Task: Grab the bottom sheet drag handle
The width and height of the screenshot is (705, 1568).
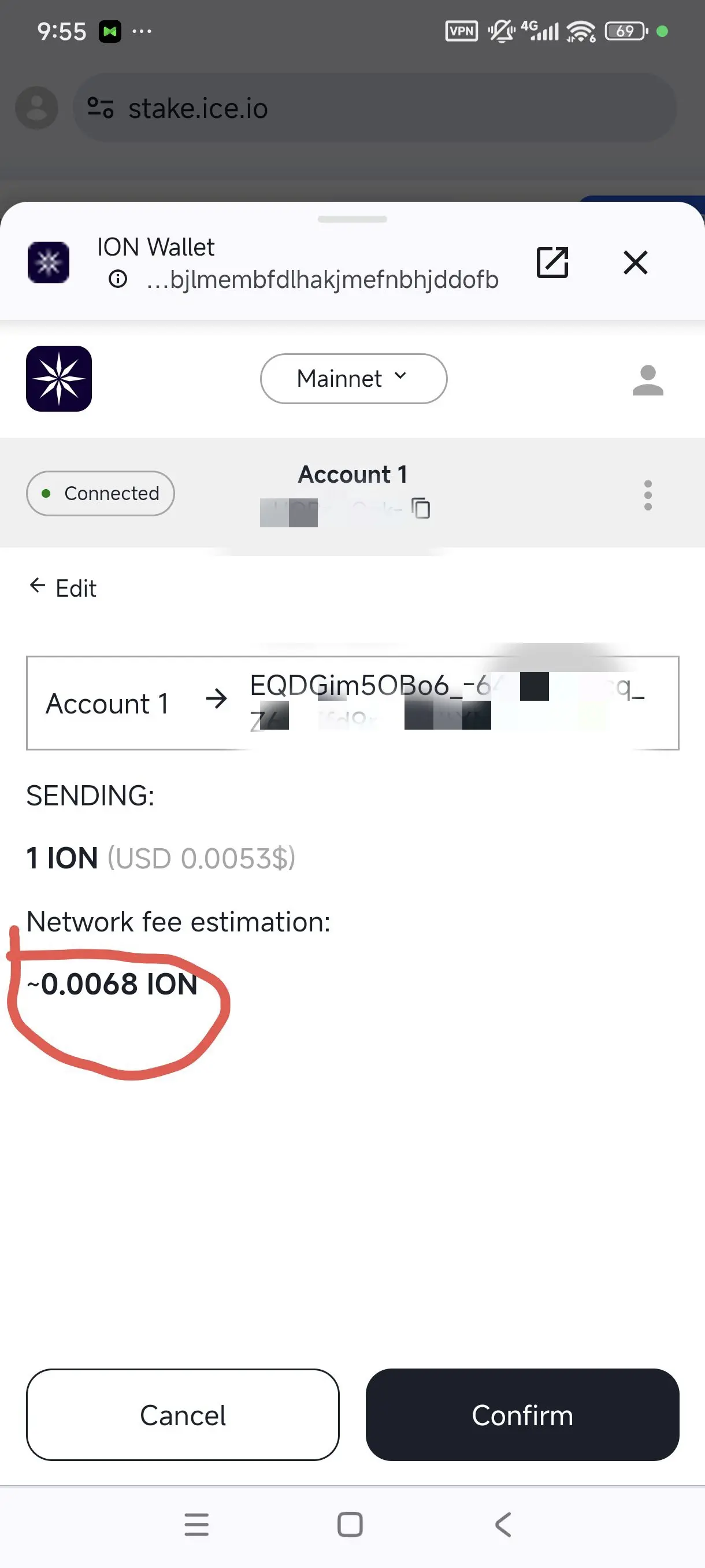Action: 352,219
